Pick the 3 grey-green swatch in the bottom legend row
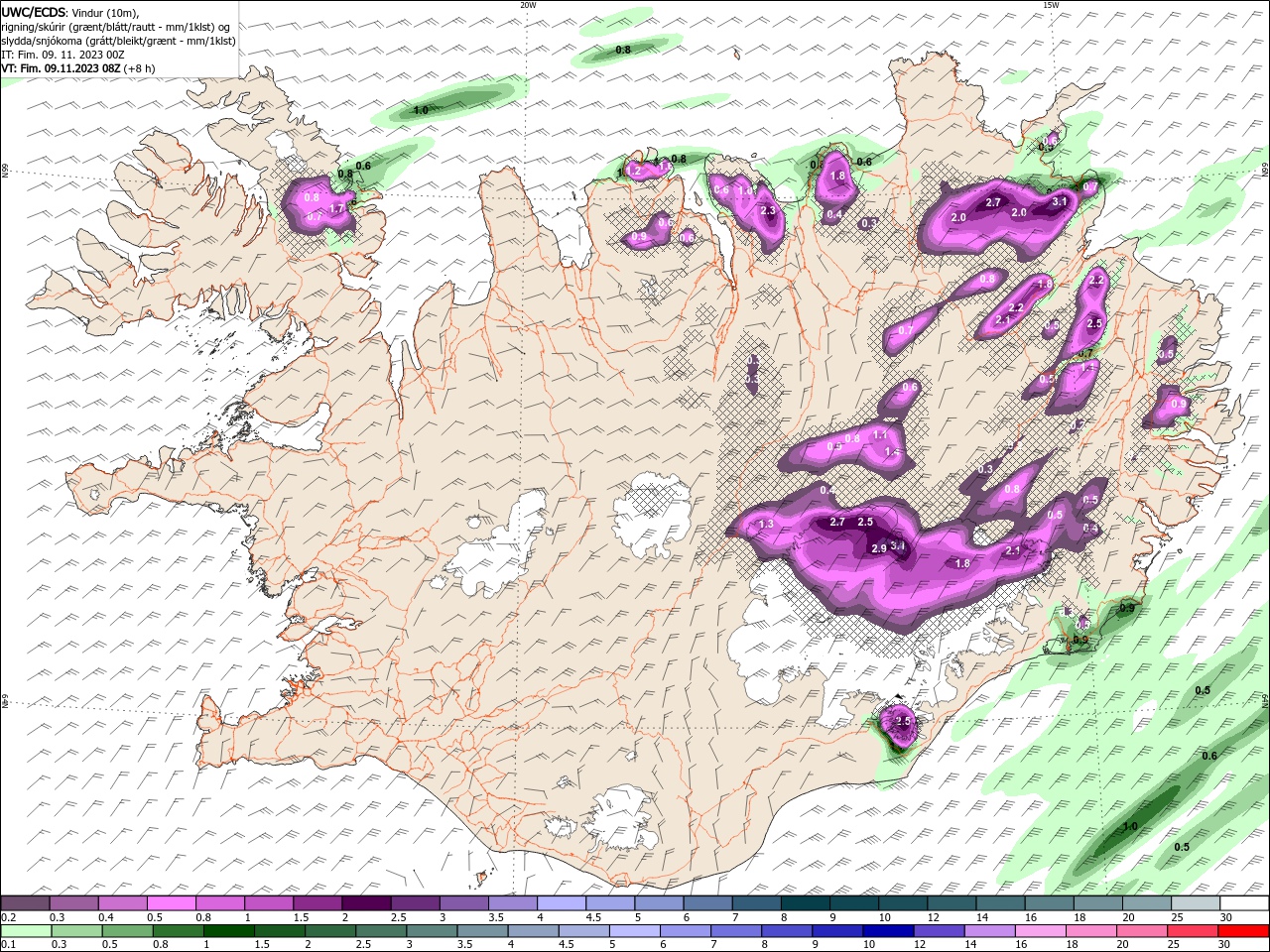This screenshot has height=952, width=1270. tap(432, 931)
